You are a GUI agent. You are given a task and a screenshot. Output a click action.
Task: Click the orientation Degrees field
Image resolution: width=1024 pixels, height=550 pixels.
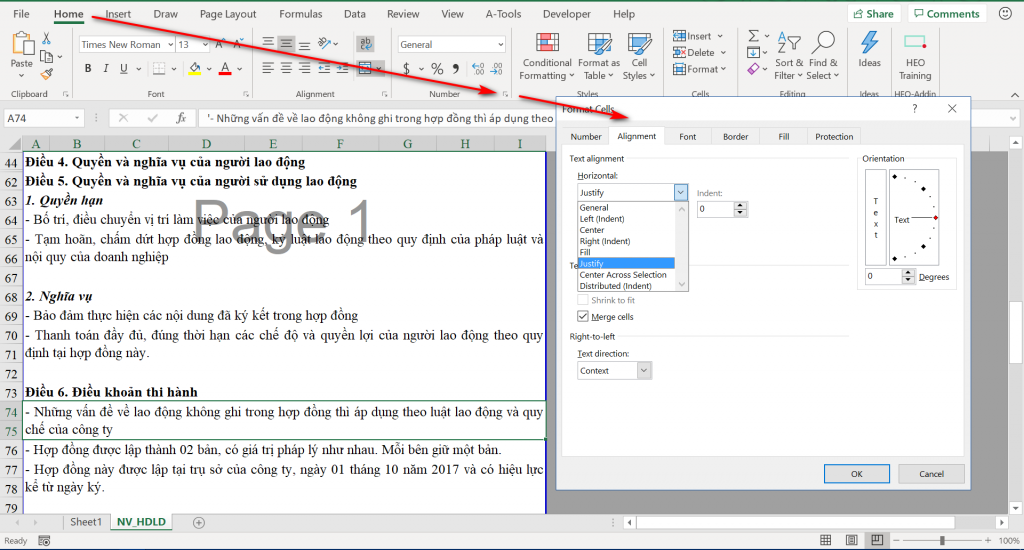pyautogui.click(x=884, y=276)
